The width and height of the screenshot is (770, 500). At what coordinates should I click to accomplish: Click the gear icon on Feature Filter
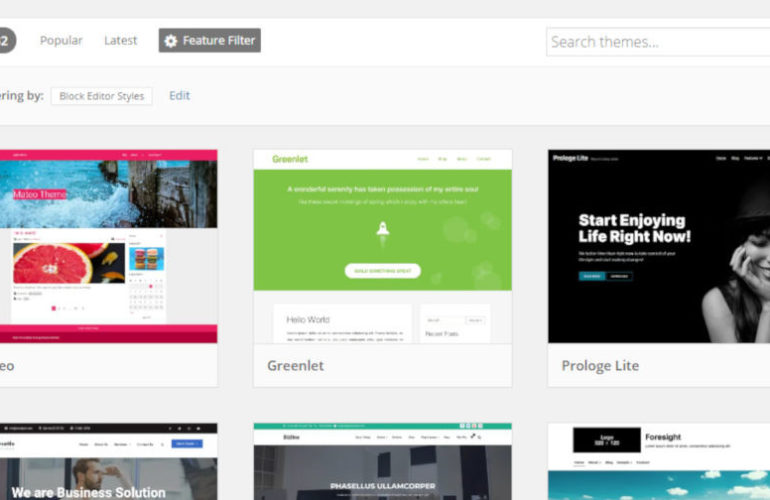(171, 41)
